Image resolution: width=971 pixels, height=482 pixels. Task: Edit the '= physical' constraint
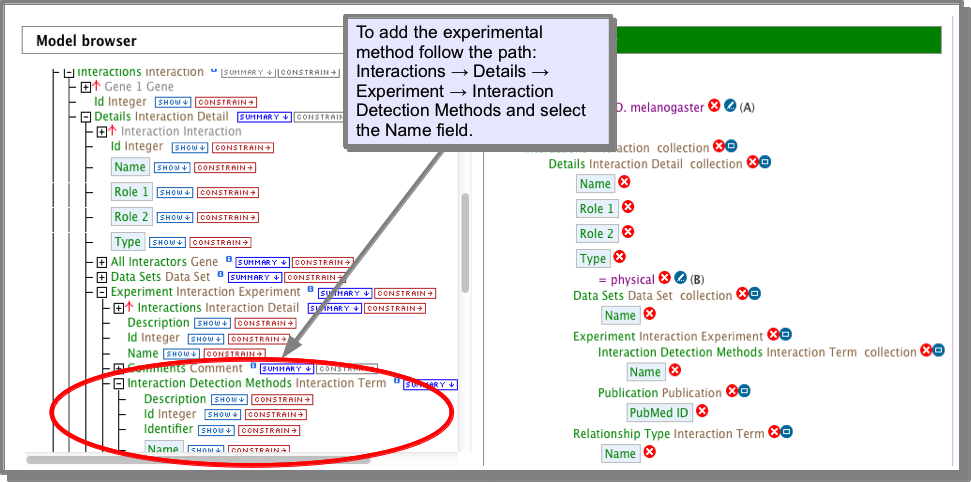(x=681, y=277)
